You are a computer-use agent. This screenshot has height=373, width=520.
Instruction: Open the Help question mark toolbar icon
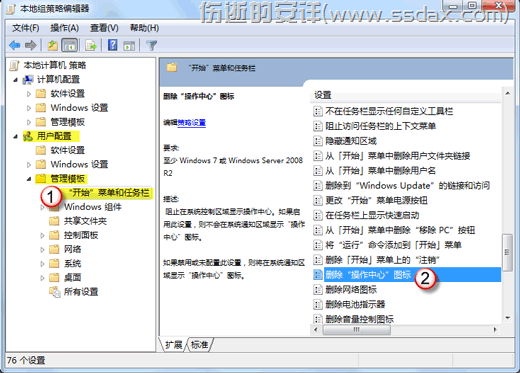tap(113, 45)
